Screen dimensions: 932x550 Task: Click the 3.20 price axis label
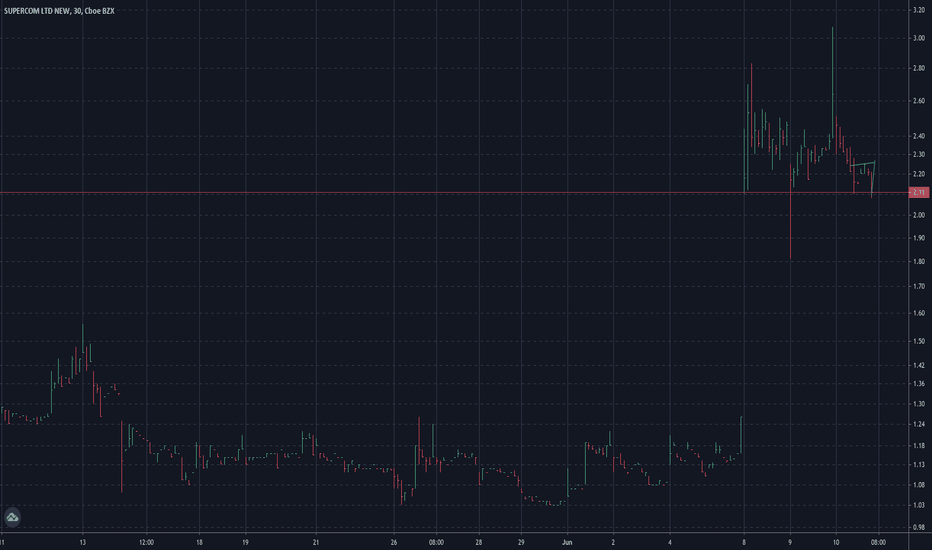[x=918, y=11]
